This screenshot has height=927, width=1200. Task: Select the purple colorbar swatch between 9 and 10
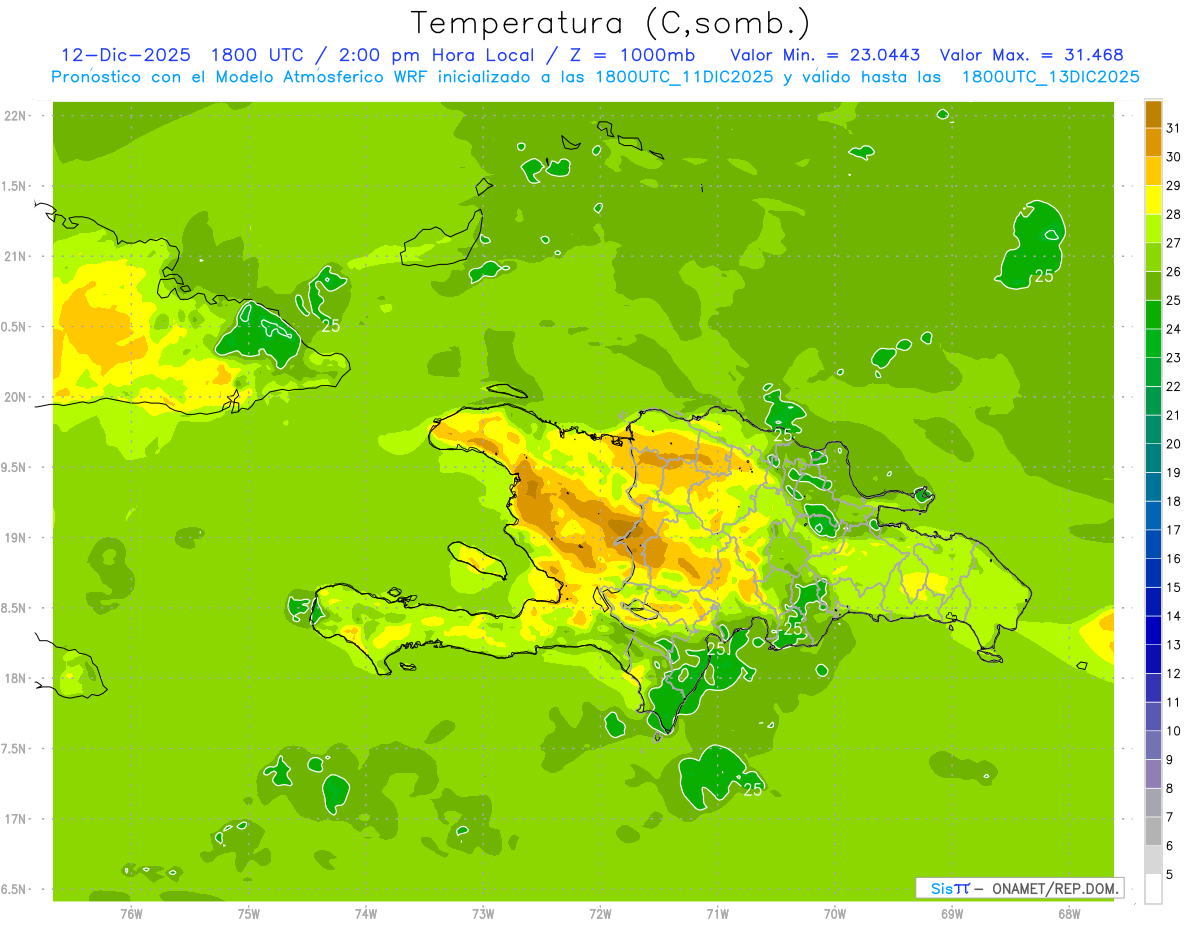pyautogui.click(x=1153, y=745)
